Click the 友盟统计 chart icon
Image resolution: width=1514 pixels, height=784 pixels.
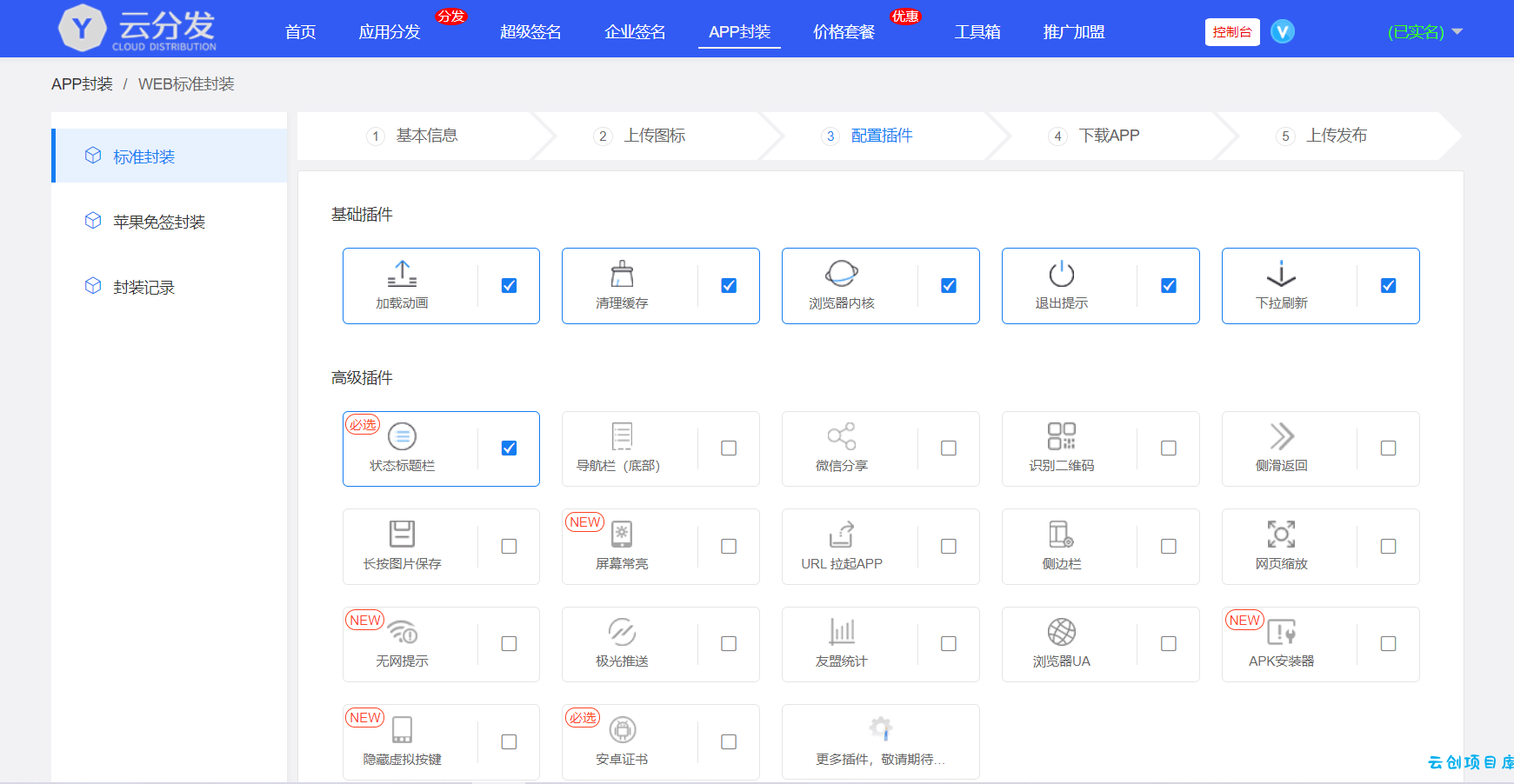pos(842,632)
